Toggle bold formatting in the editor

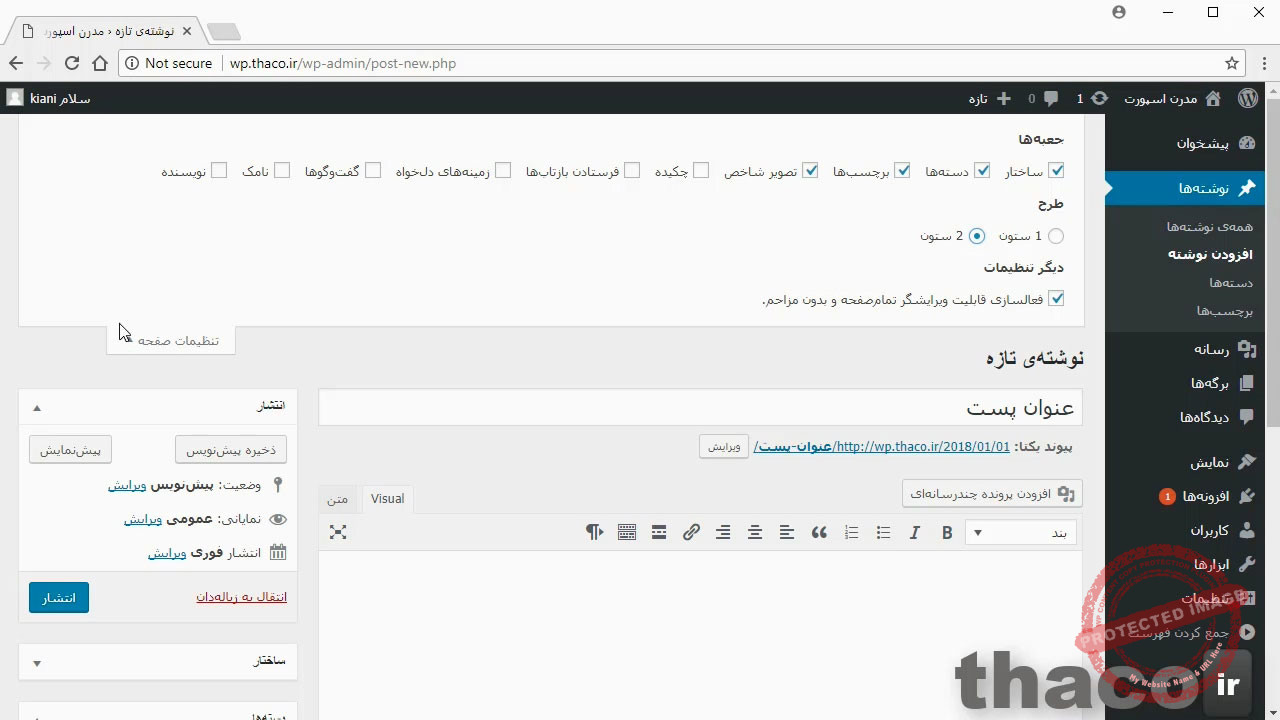[947, 532]
